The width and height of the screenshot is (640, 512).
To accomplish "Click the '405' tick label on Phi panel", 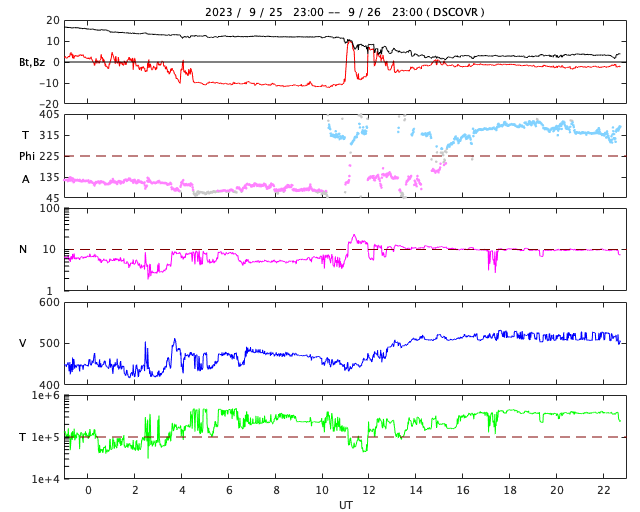I will pyautogui.click(x=49, y=115).
